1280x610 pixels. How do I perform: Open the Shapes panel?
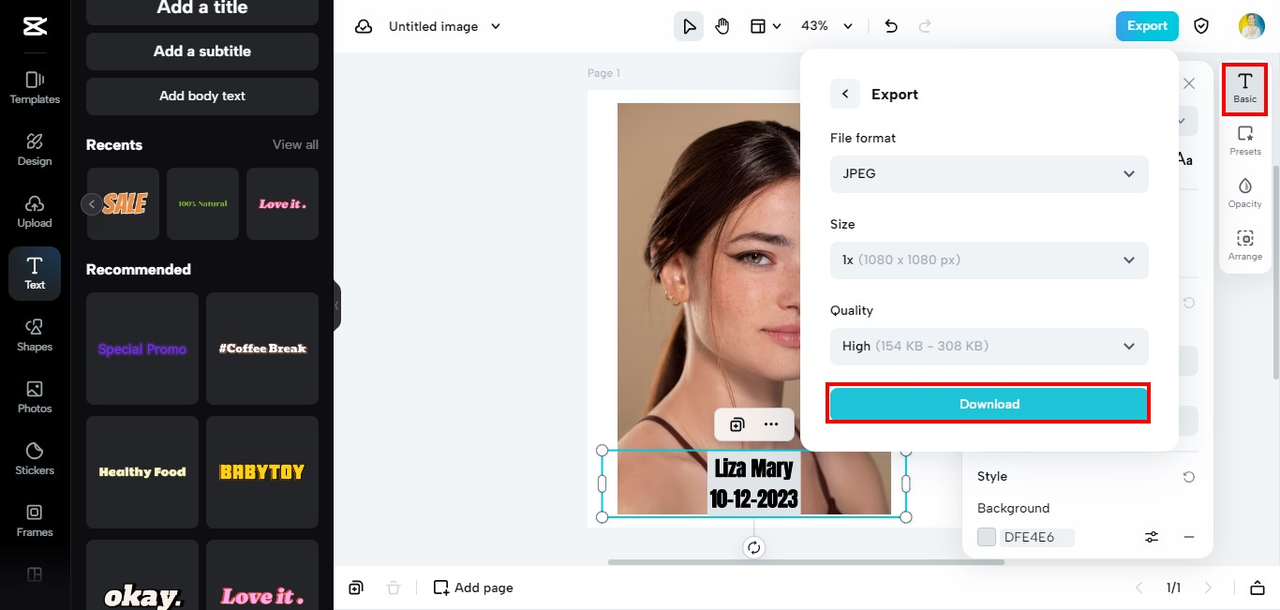34,332
